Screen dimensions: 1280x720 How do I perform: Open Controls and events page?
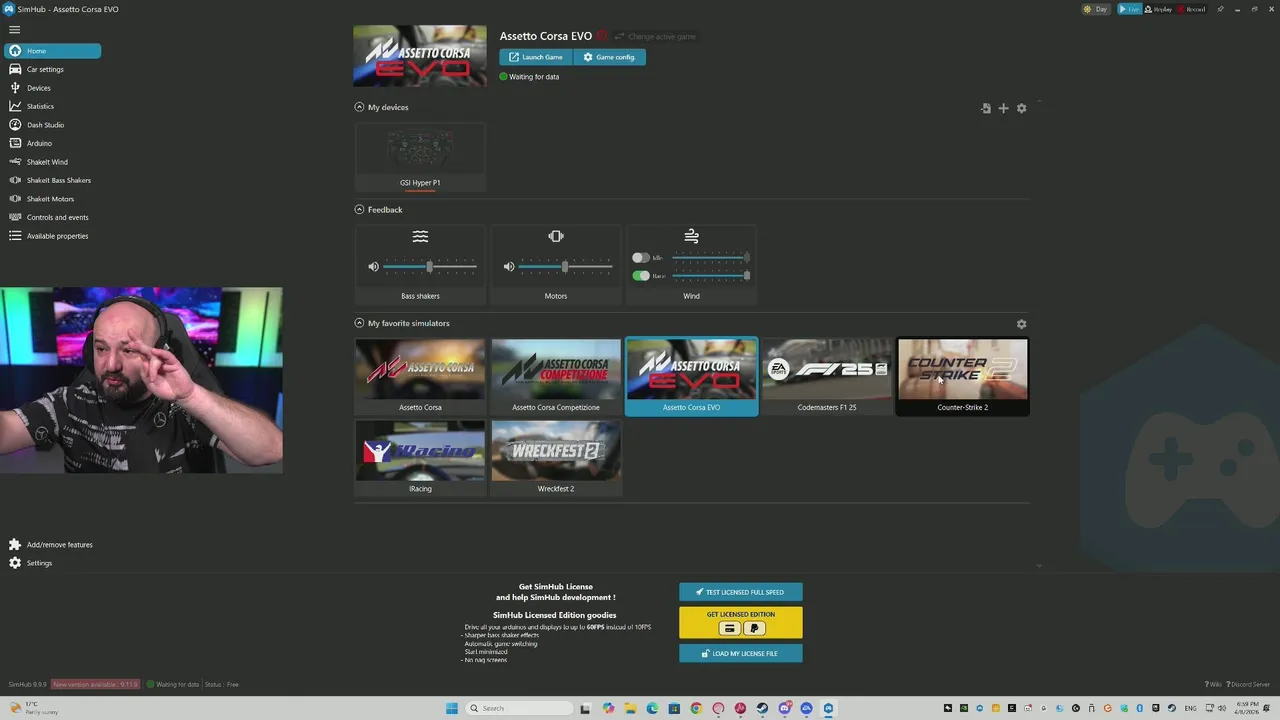[57, 217]
